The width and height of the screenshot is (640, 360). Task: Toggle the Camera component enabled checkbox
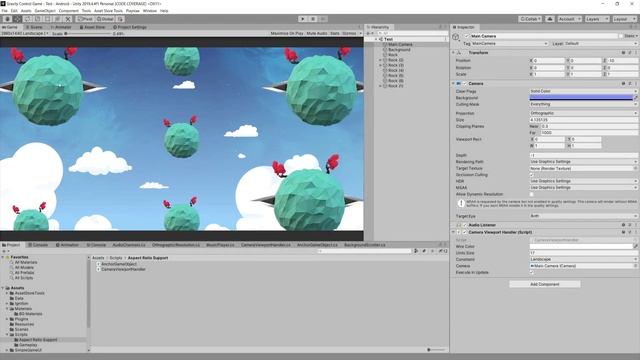[465, 83]
